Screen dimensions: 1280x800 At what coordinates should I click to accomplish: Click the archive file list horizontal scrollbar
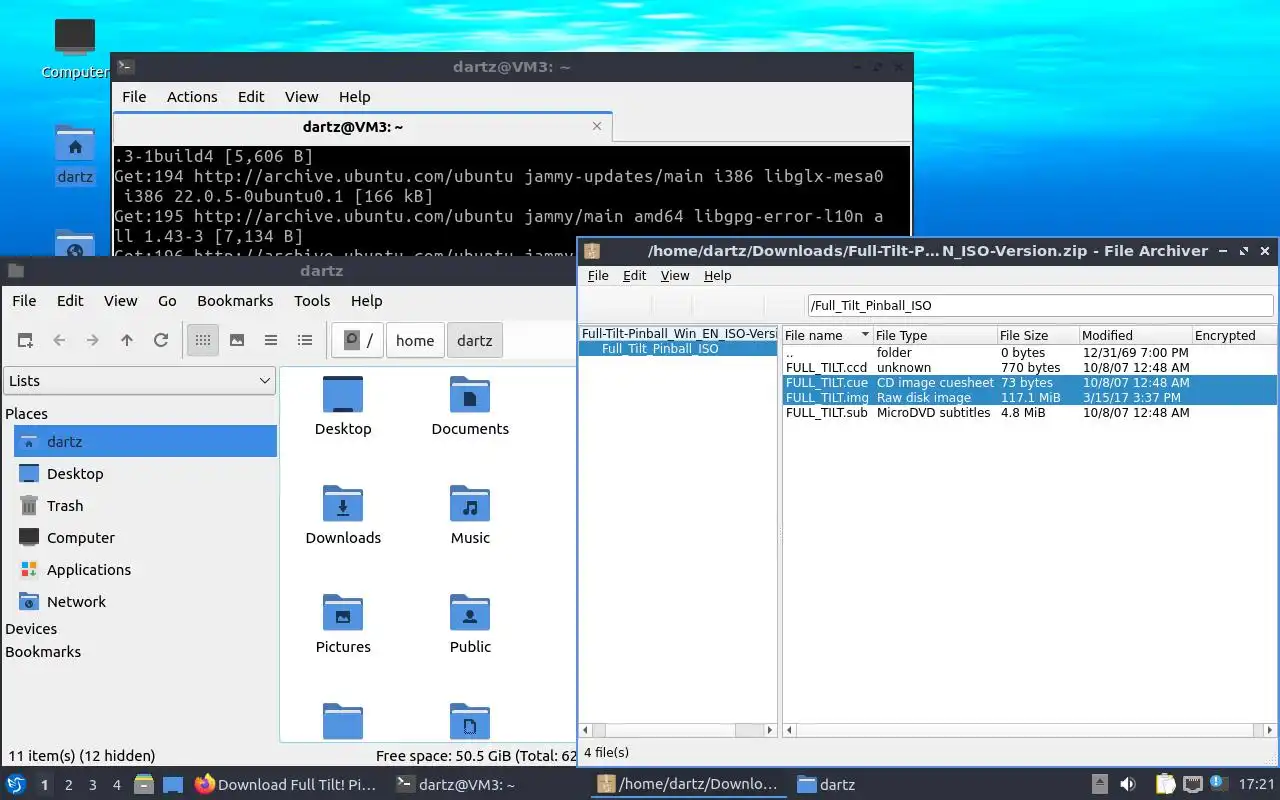1030,730
